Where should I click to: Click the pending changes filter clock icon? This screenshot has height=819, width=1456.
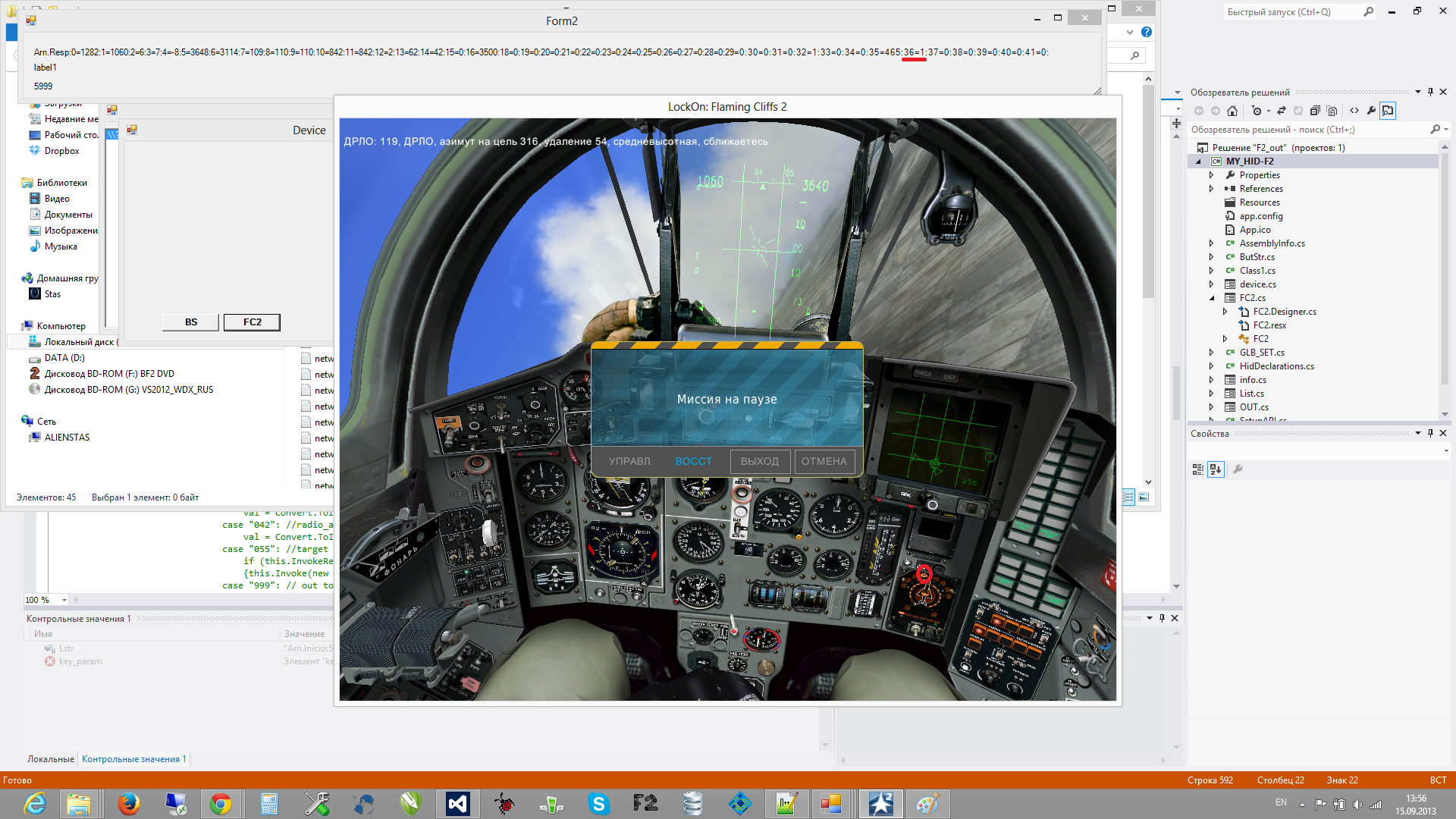tap(1257, 111)
